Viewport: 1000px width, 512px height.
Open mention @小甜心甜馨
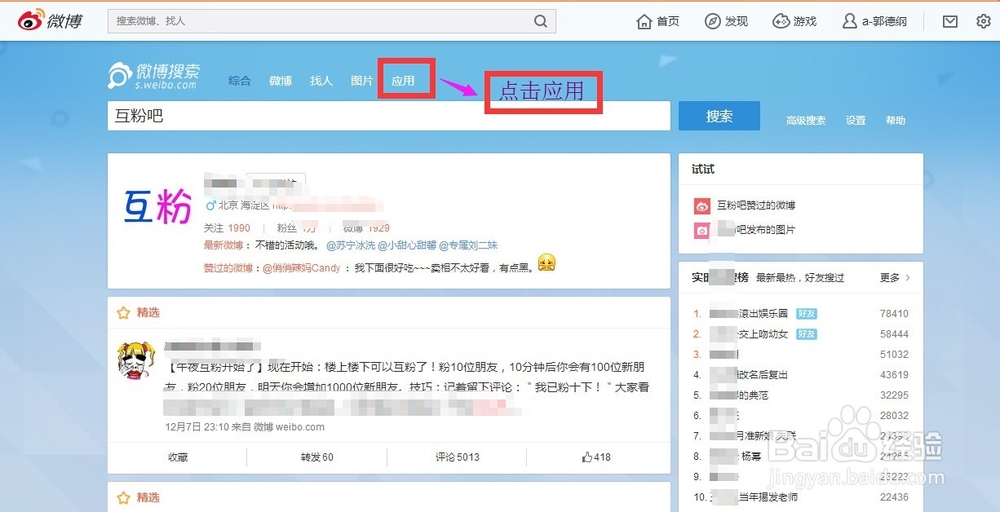point(407,245)
